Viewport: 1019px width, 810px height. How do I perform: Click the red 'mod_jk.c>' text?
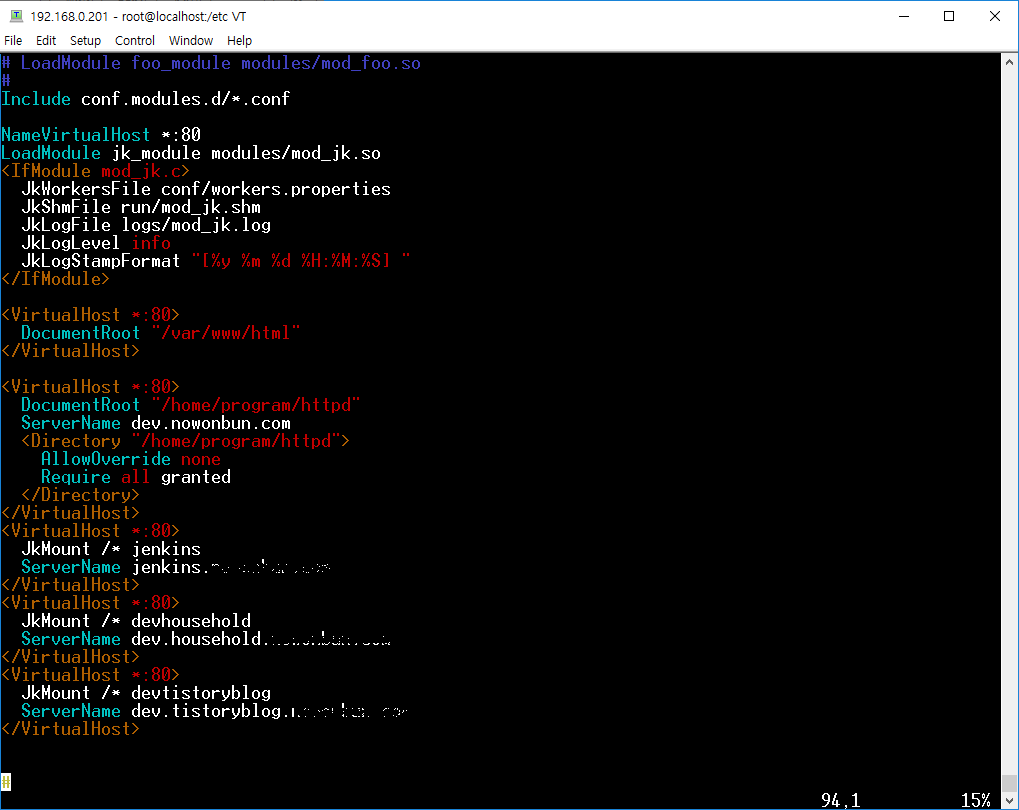point(146,171)
